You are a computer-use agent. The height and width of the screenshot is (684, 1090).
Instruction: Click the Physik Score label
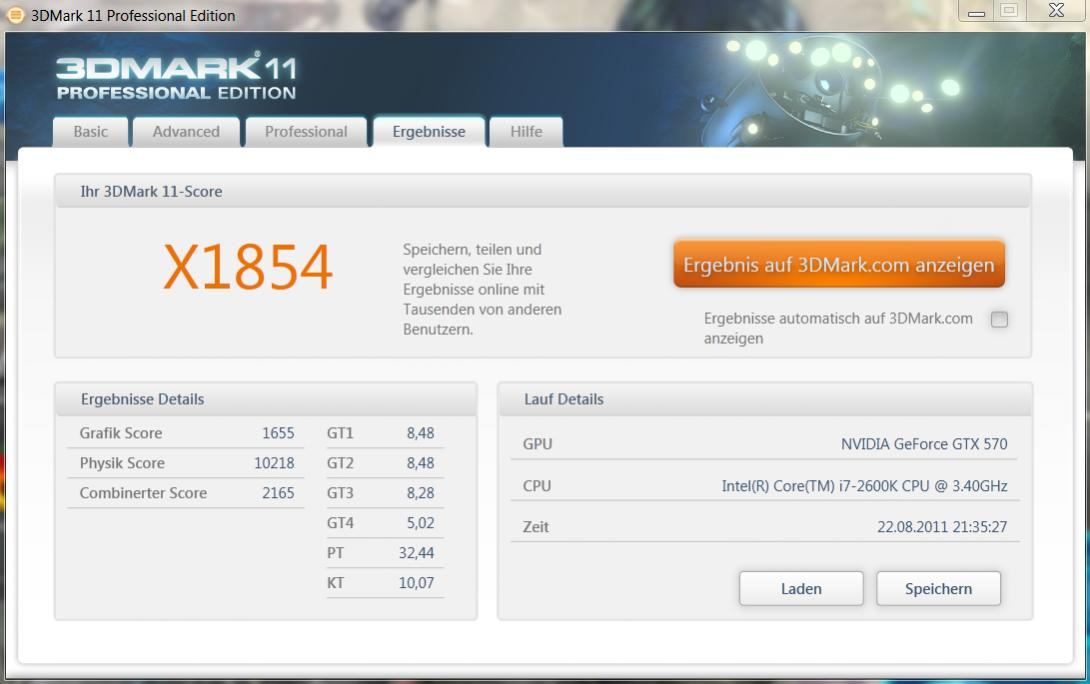click(x=122, y=463)
